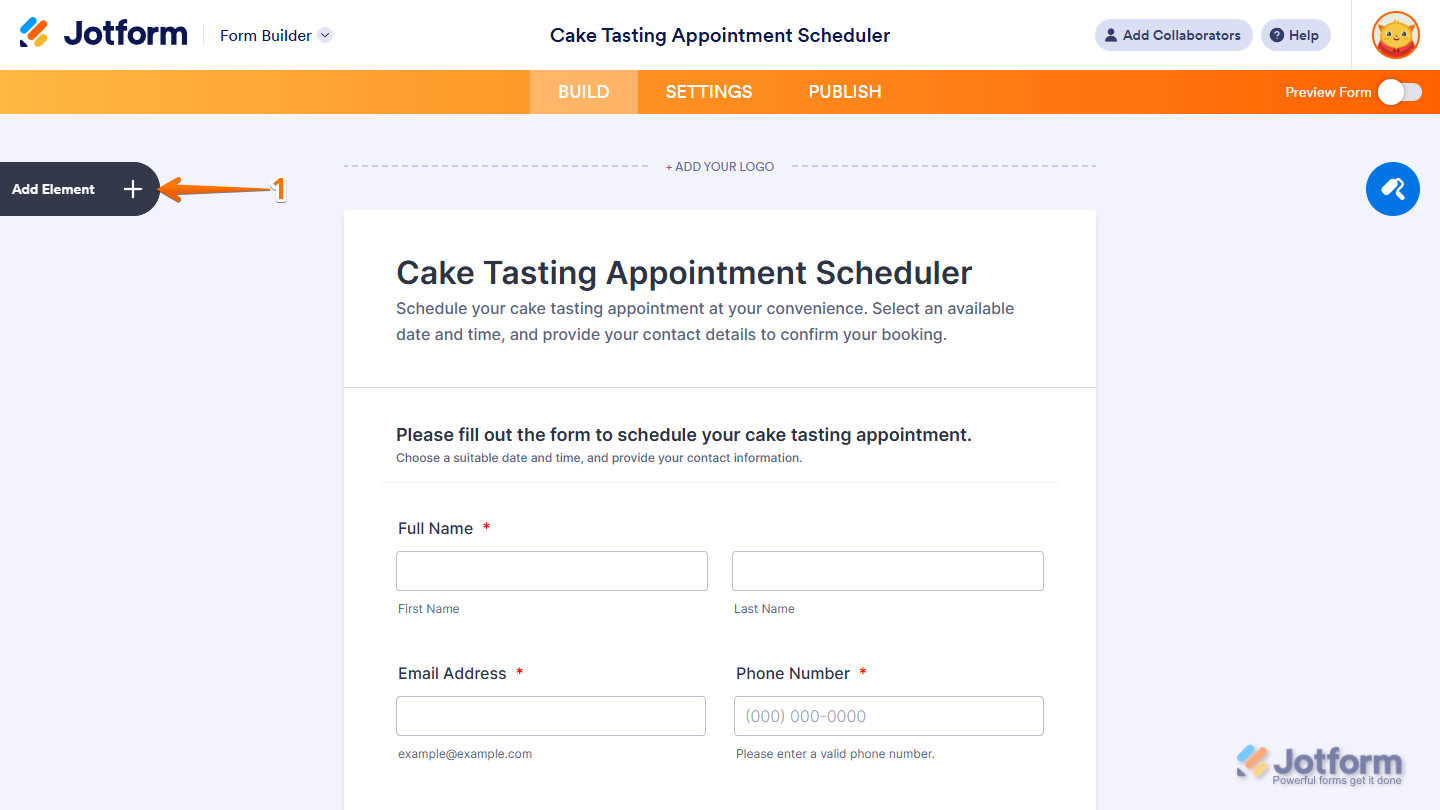Open the Form Designer paint roller icon
Viewport: 1440px width, 810px height.
(1392, 189)
